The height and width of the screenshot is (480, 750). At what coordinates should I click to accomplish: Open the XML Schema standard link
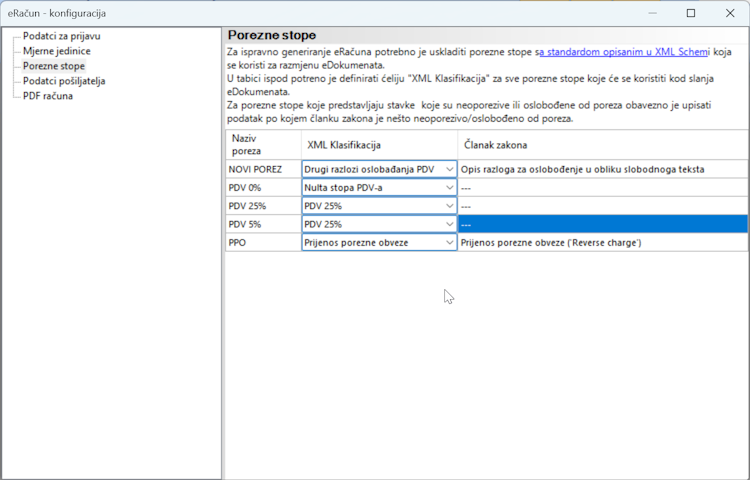[624, 51]
